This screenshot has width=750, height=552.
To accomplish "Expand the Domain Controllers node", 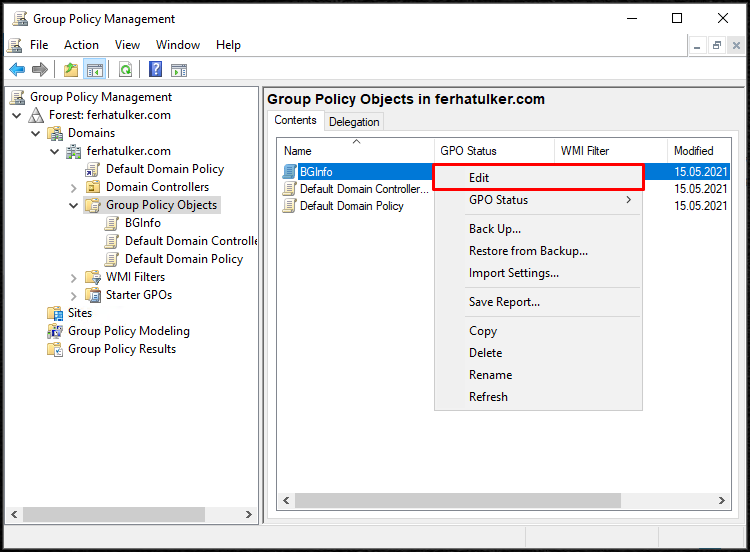I will 73,188.
